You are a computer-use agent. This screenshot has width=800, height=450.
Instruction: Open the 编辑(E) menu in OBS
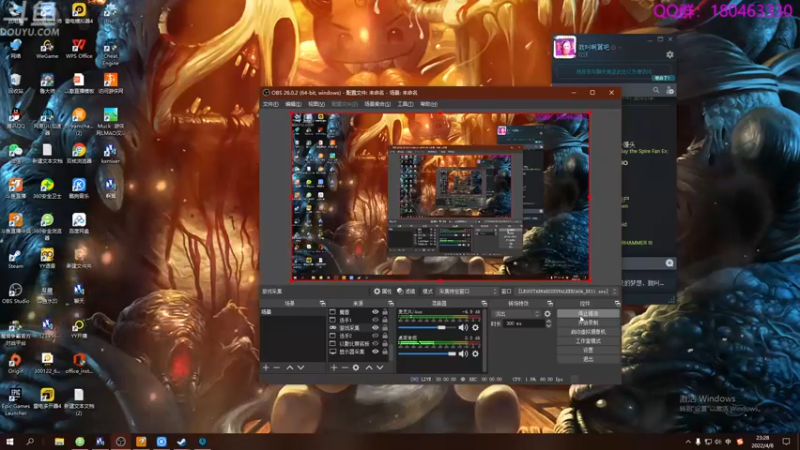293,104
